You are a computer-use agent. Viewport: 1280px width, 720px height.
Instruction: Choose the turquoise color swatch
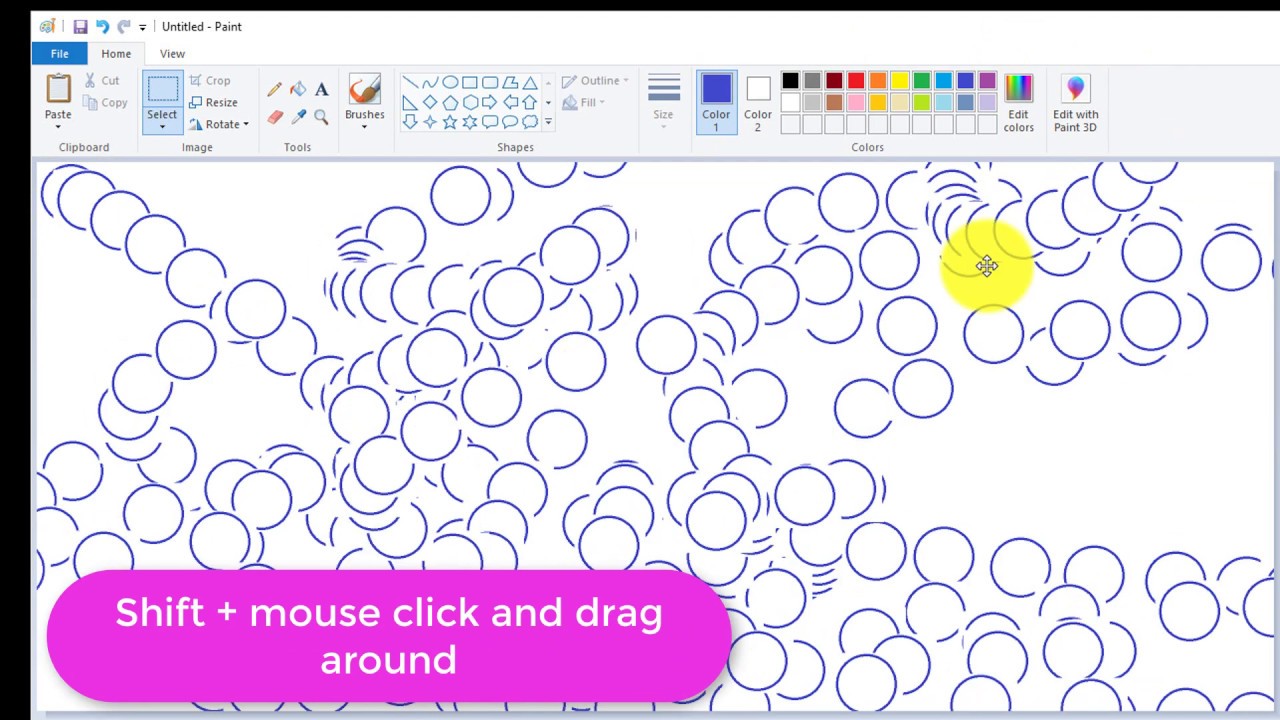click(x=944, y=81)
